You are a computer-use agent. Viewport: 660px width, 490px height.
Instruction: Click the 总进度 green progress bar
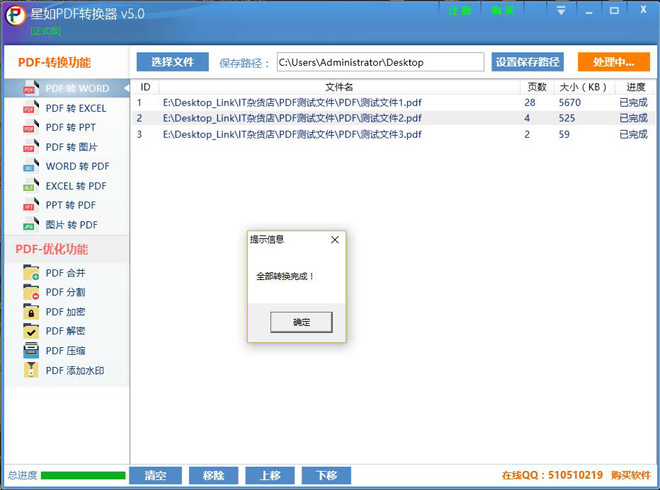[83, 476]
